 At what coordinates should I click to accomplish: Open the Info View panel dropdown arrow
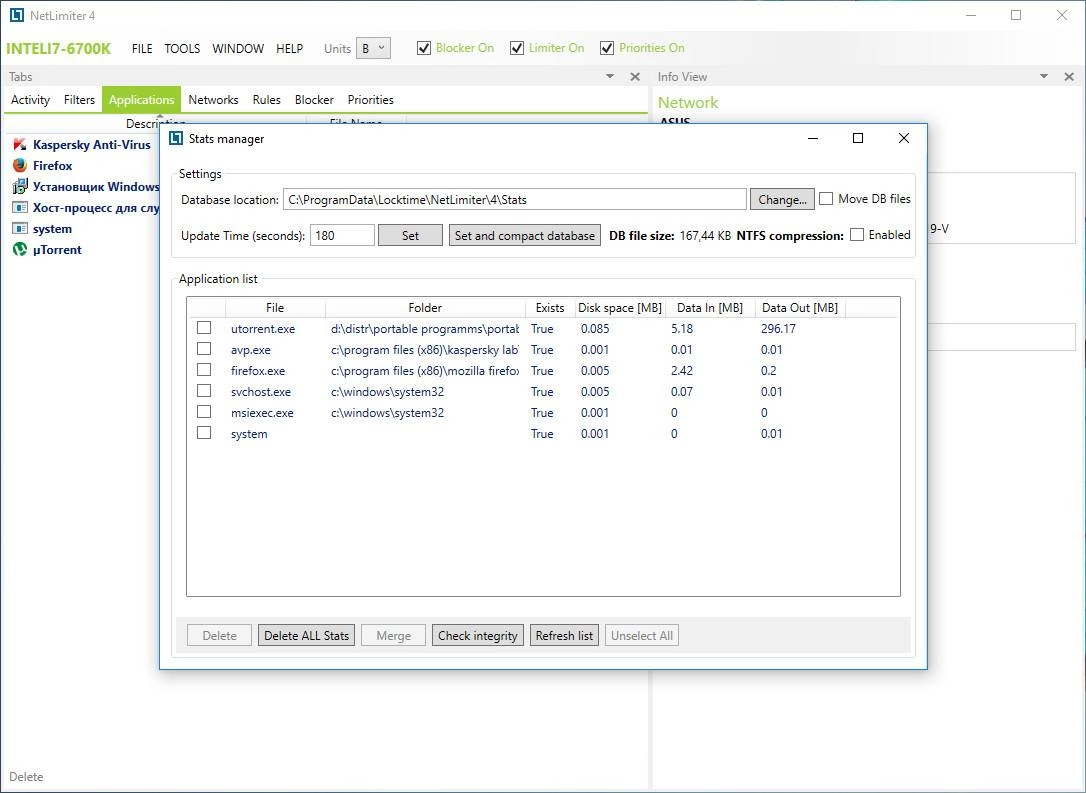1044,77
